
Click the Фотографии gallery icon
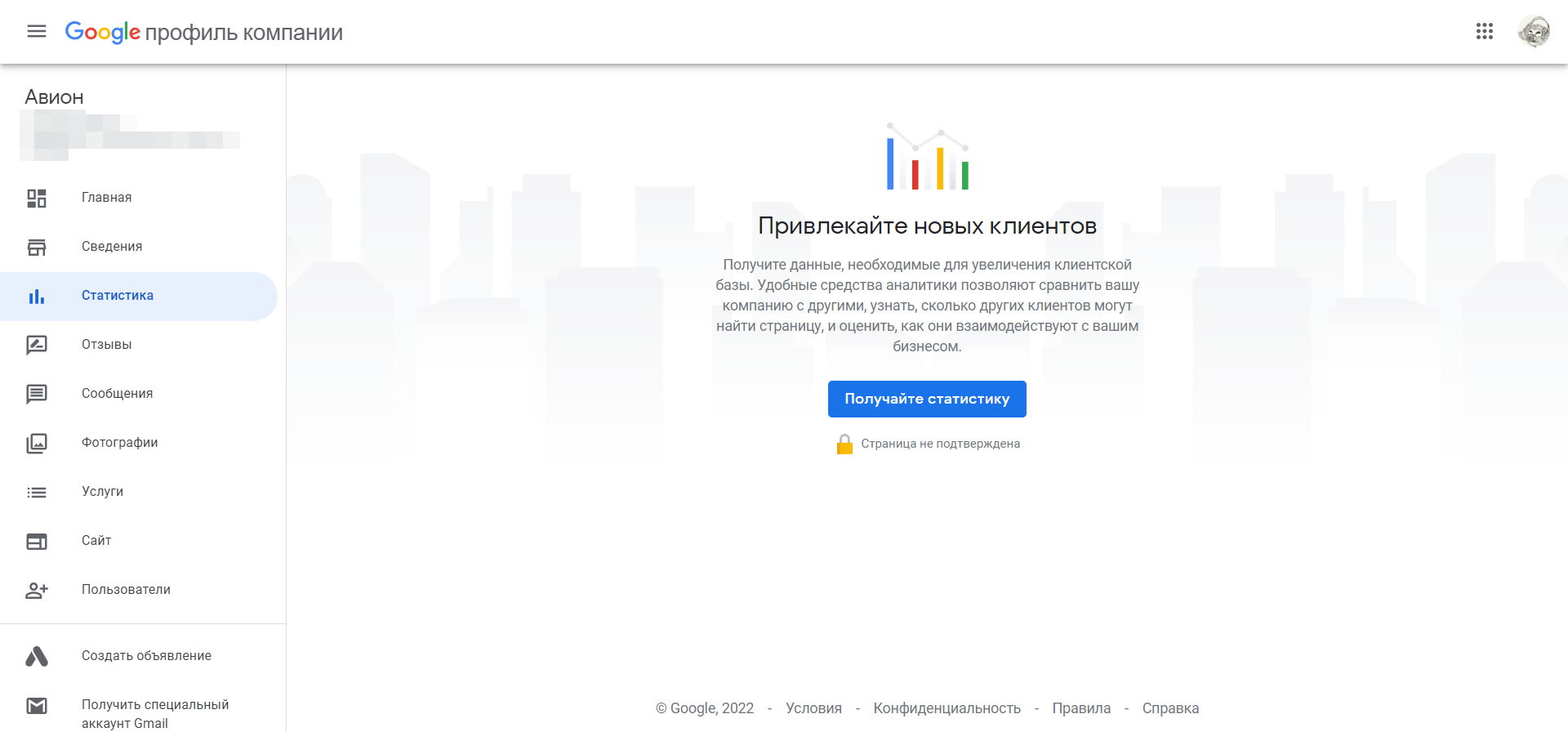(37, 443)
